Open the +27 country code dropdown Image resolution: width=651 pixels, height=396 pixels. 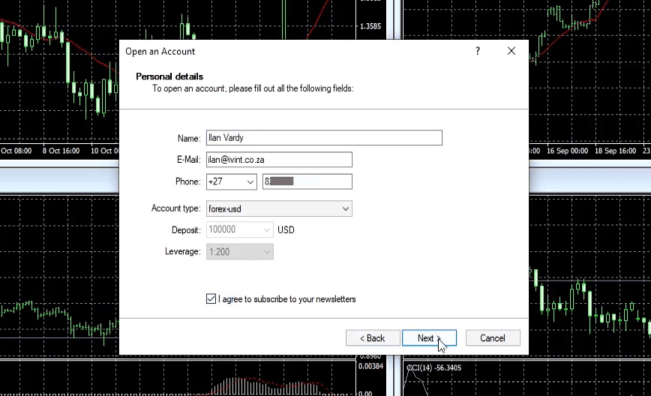click(x=231, y=182)
